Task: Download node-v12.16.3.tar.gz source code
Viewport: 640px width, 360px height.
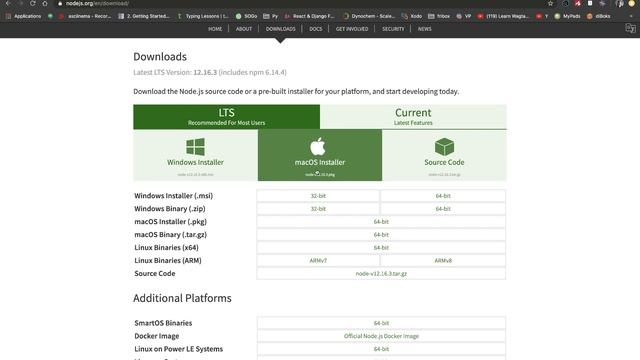Action: [x=381, y=273]
